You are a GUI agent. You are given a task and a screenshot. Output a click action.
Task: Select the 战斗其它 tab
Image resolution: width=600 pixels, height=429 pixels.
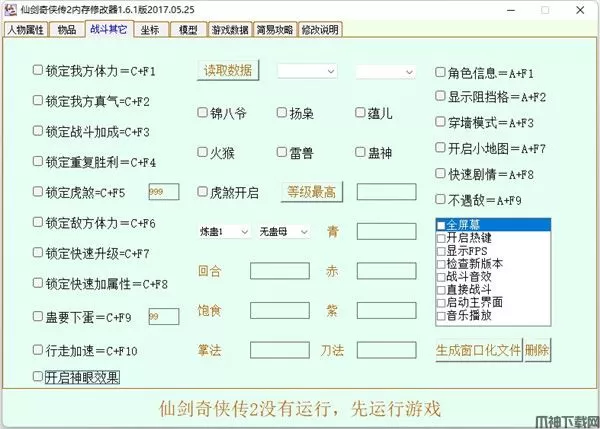(x=109, y=29)
